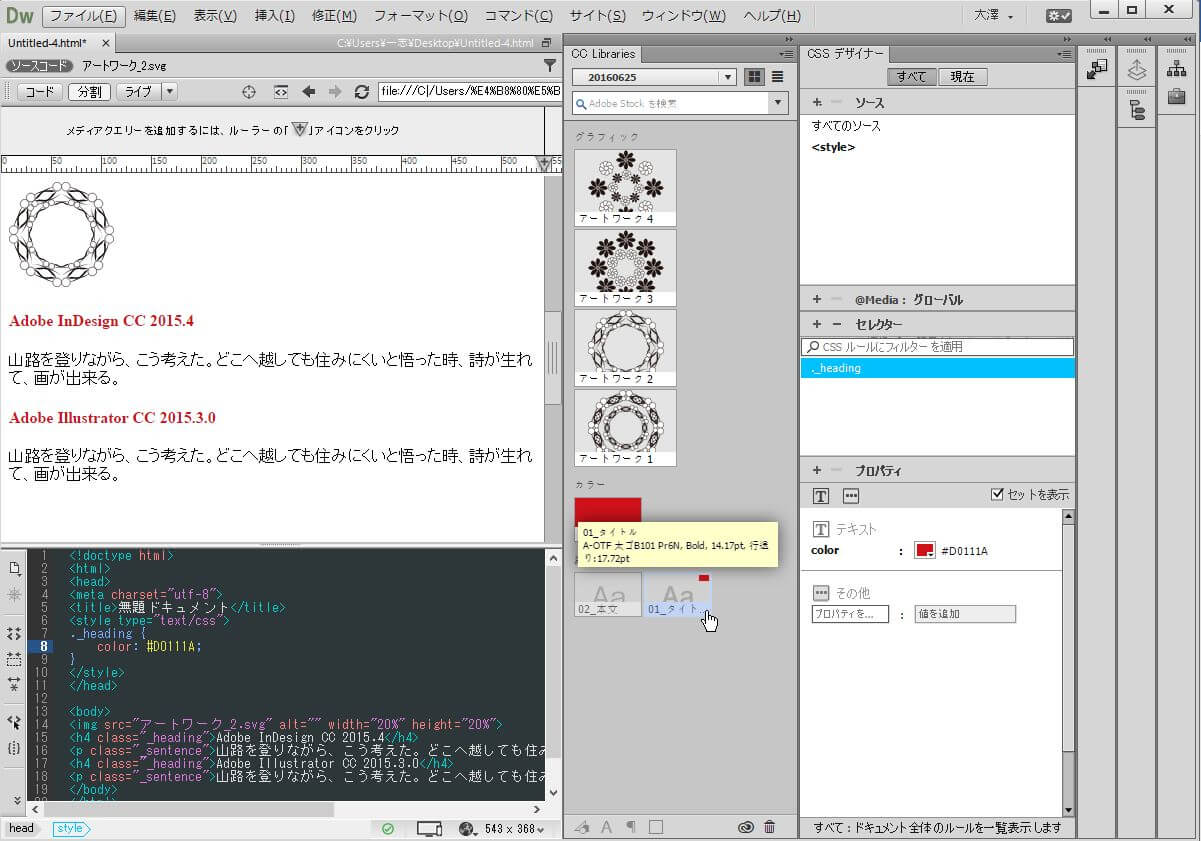Select the 現在 mode button in CSS Designer
The image size is (1201, 841).
coord(962,77)
